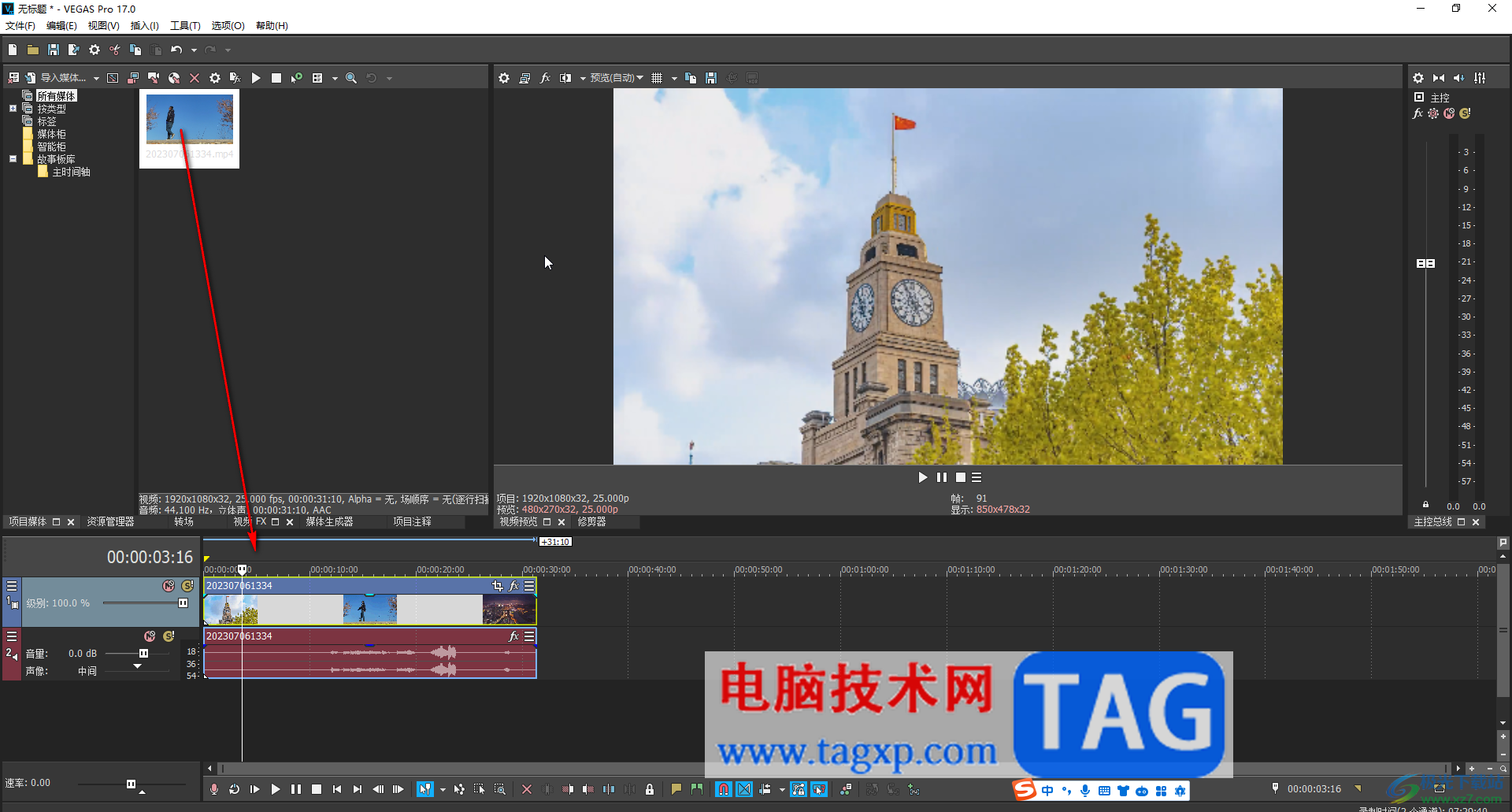Toggle lock event padlock icon
This screenshot has height=812, width=1512.
[650, 789]
